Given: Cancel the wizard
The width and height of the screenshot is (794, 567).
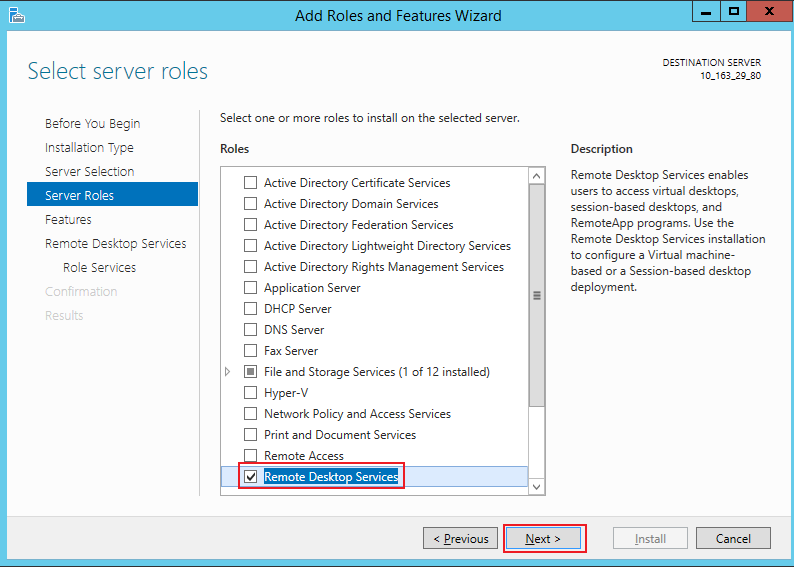Looking at the screenshot, I should pyautogui.click(x=733, y=539).
